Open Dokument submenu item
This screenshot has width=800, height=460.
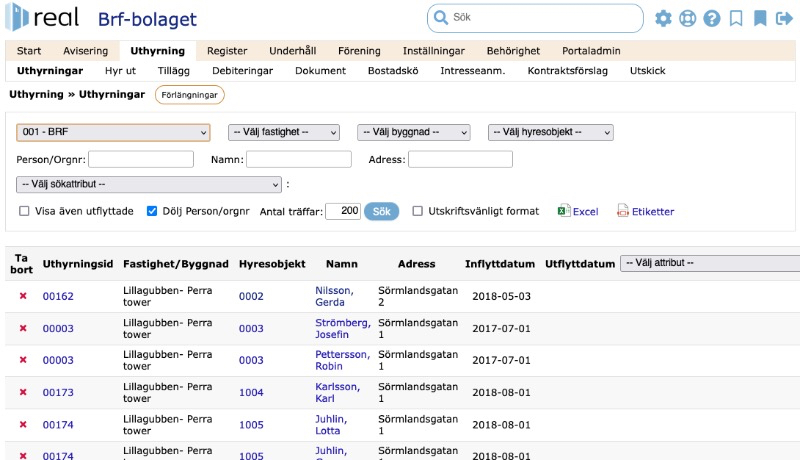pos(320,70)
